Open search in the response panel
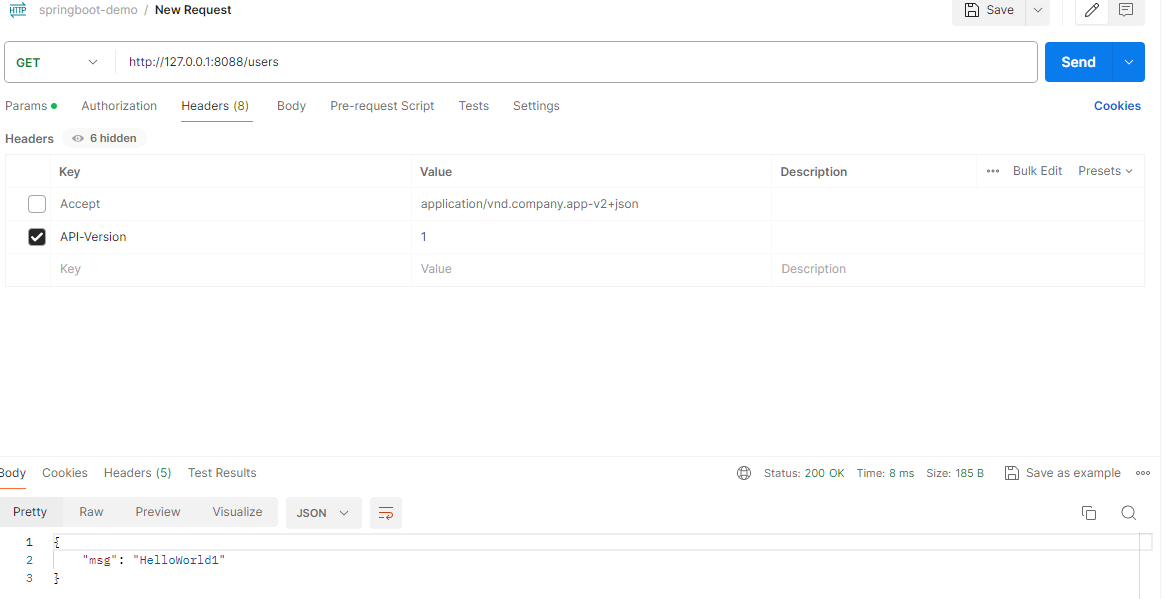This screenshot has height=599, width=1171. pyautogui.click(x=1129, y=511)
